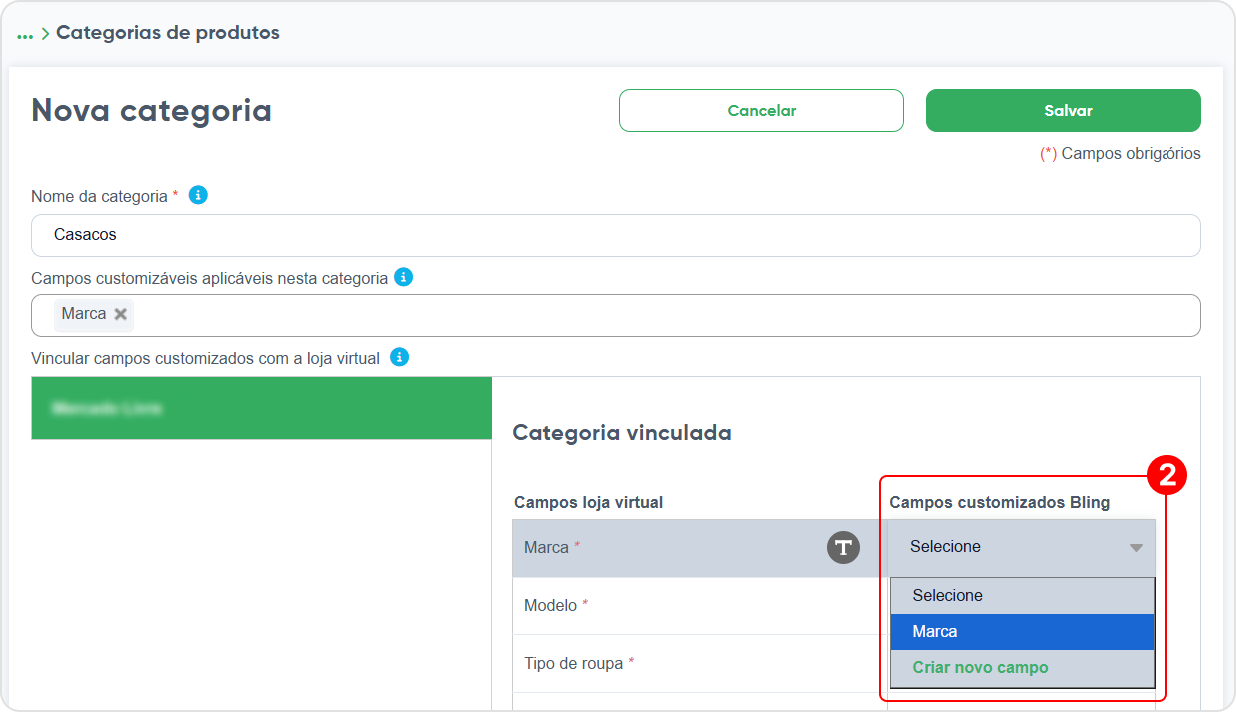Focus the Nome da categoria field containing Casacos
Viewport: 1236px width, 712px height.
click(616, 235)
